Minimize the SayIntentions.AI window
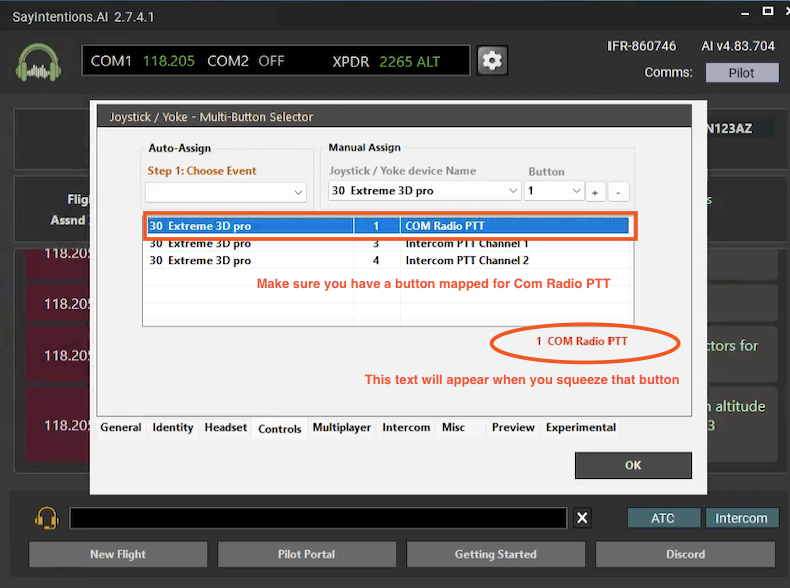This screenshot has width=790, height=588. pyautogui.click(x=745, y=13)
